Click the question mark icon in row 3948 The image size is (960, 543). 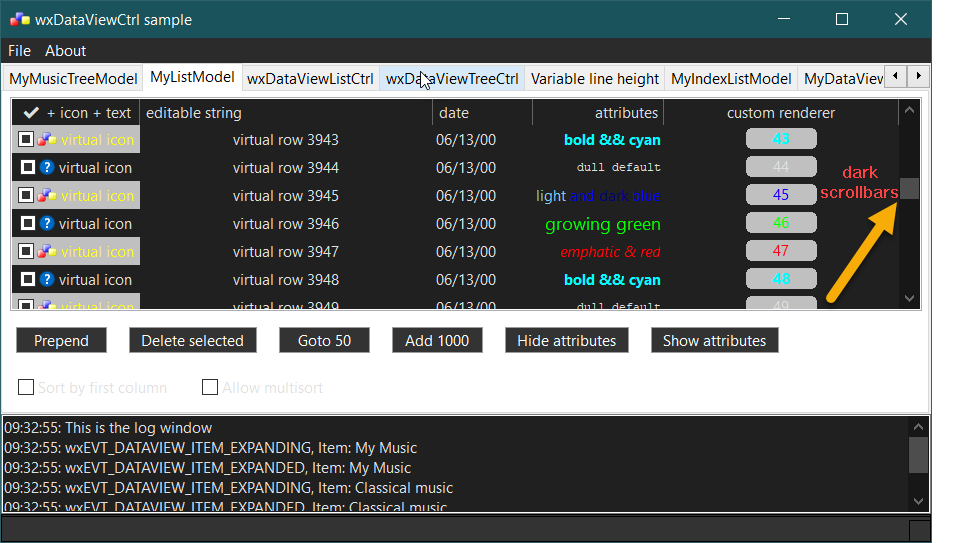[47, 279]
